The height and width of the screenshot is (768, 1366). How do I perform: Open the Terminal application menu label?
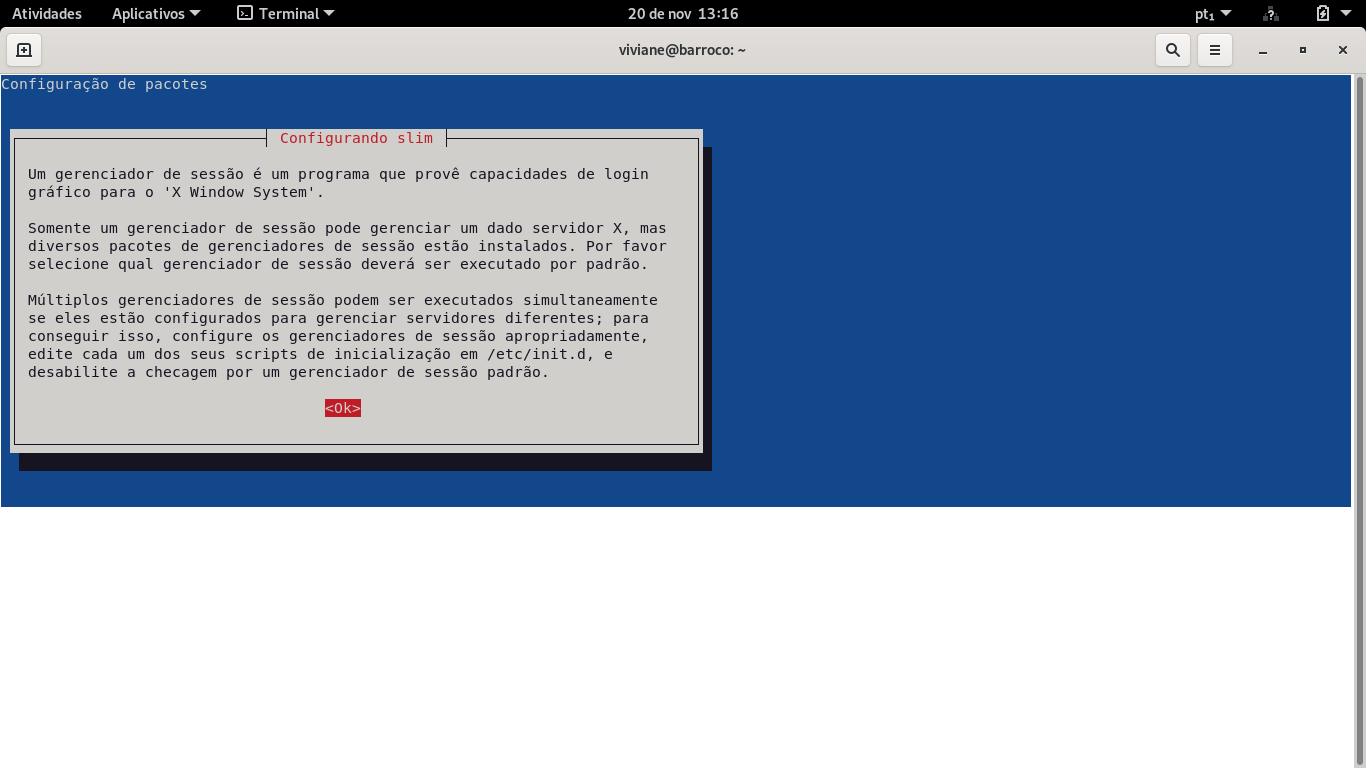pyautogui.click(x=289, y=14)
